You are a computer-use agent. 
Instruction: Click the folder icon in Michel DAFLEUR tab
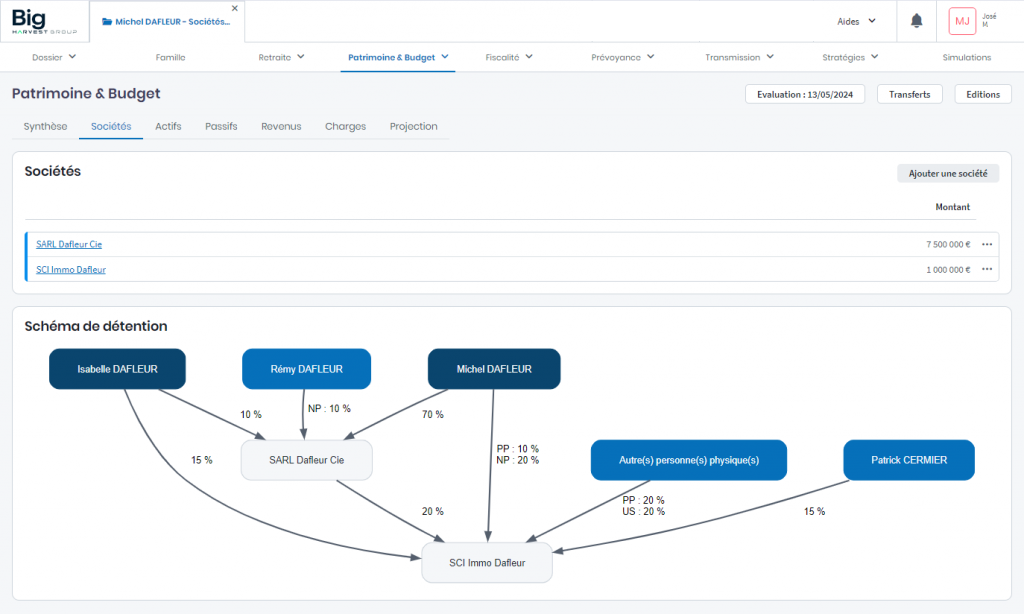107,21
